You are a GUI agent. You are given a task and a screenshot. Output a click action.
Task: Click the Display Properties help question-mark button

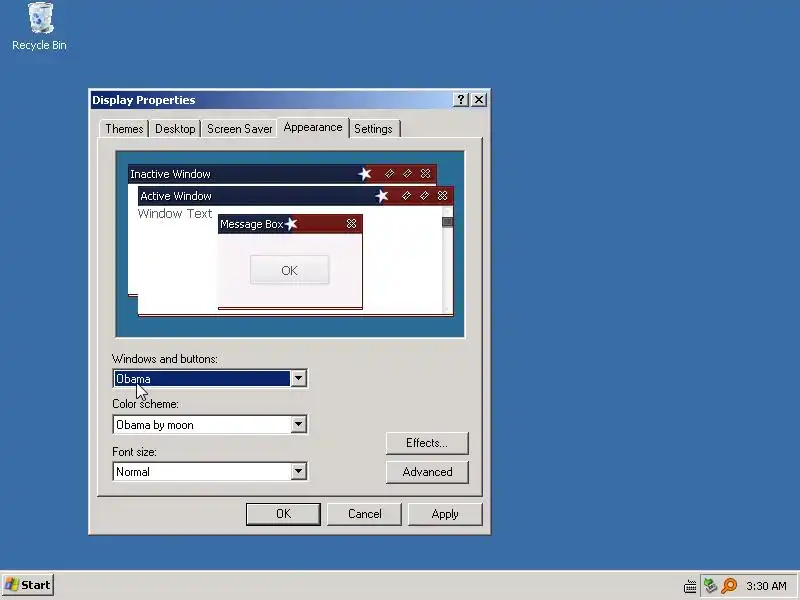click(461, 99)
